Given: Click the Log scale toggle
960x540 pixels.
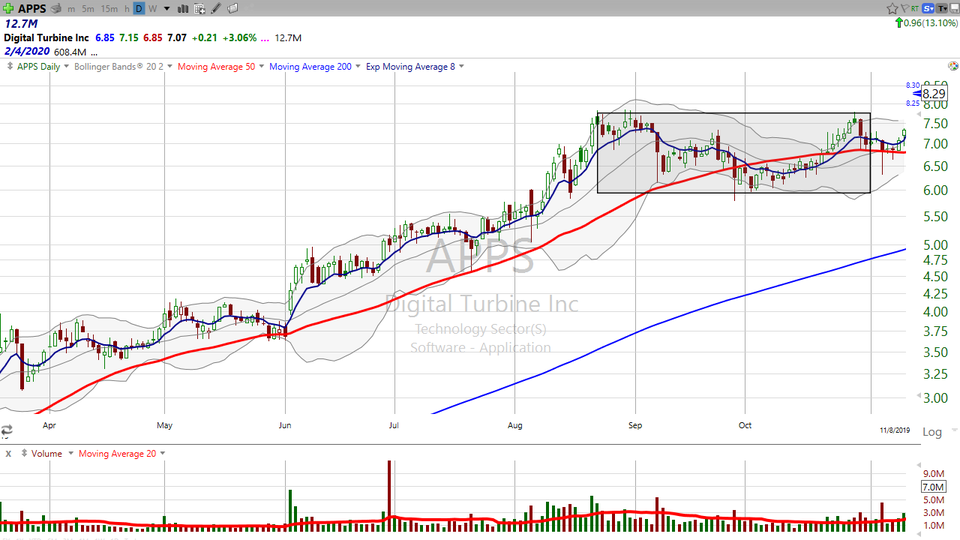Looking at the screenshot, I should (932, 432).
